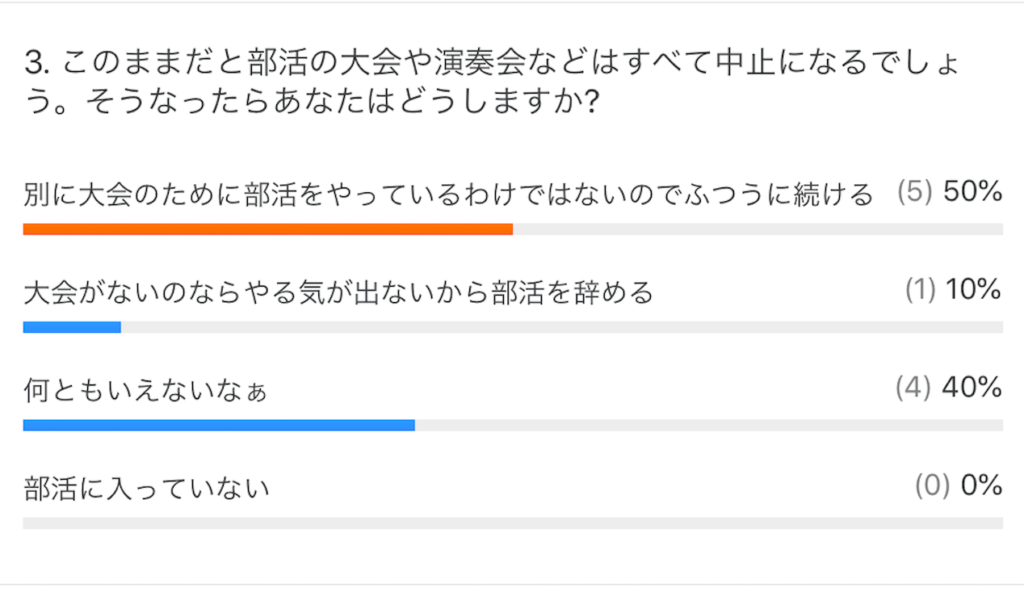The height and width of the screenshot is (596, 1024).
Task: Select the 部活に入っていない option
Action: click(x=147, y=489)
